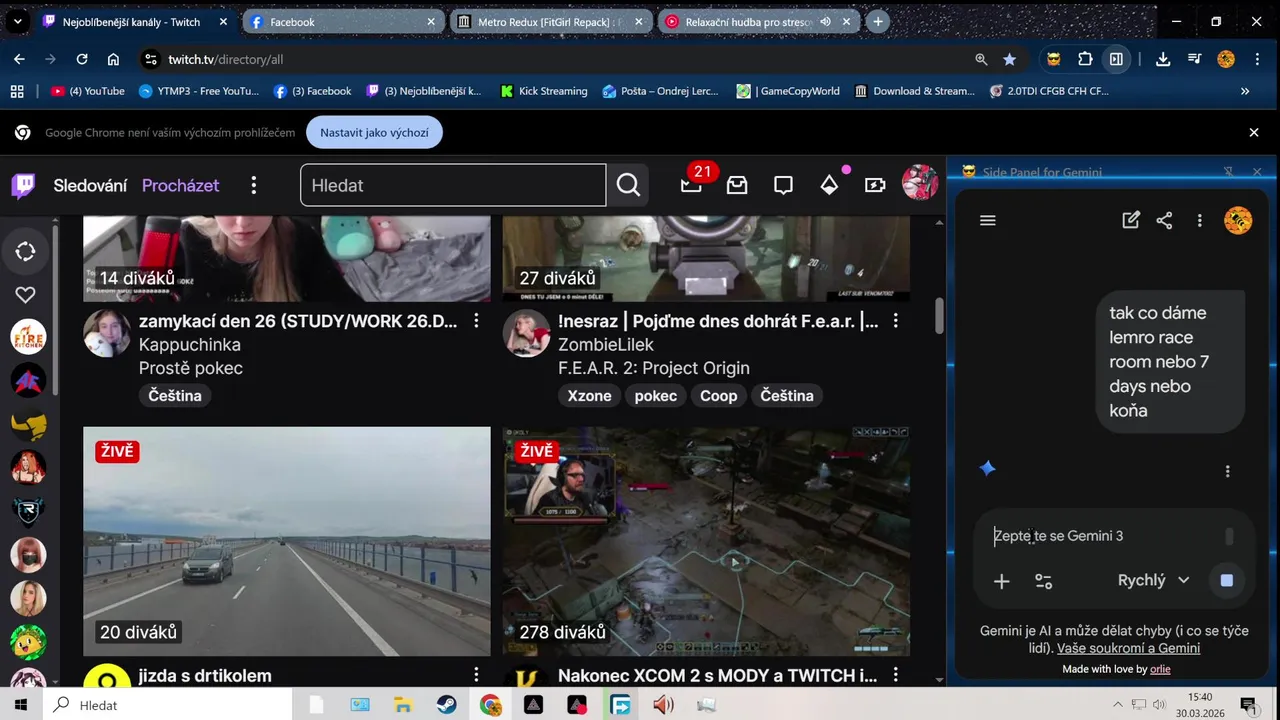
Task: Open Chrome tab search dropdown arrow
Action: [17, 21]
